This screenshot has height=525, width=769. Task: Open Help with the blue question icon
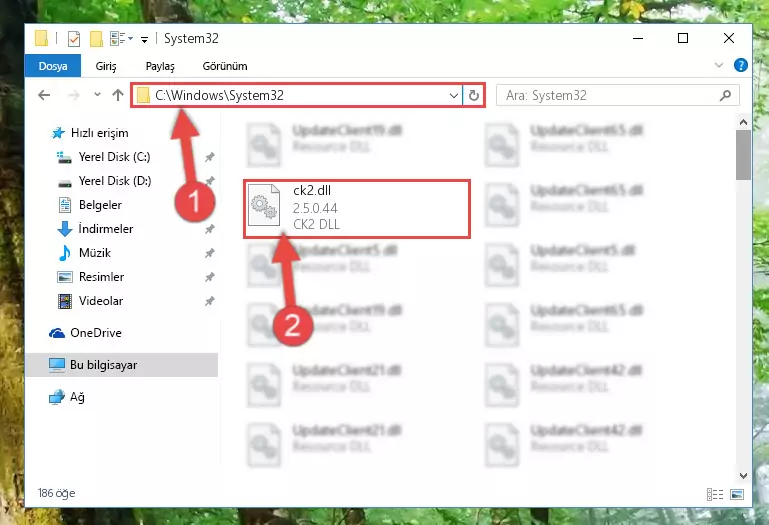tap(741, 65)
